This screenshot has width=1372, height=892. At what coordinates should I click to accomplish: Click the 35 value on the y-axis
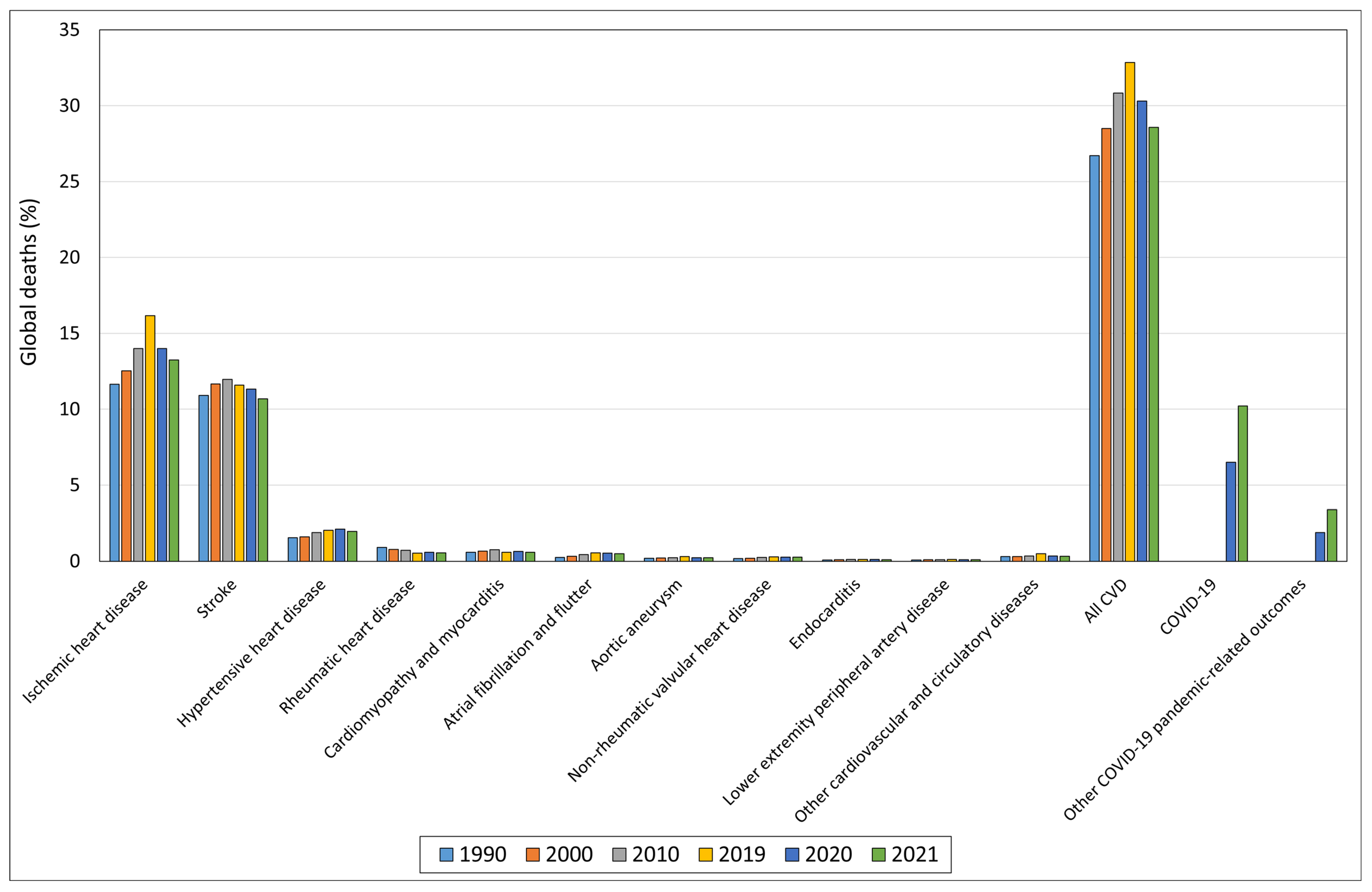[70, 30]
